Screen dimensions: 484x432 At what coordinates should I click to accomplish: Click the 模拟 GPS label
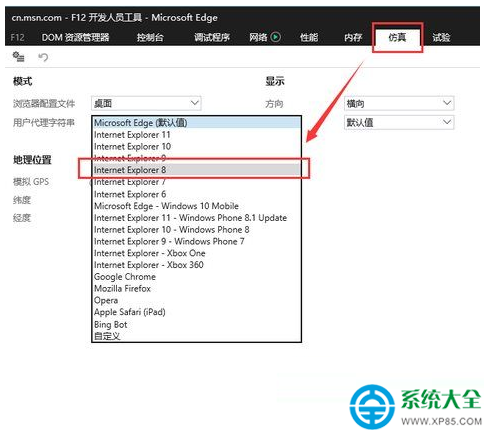pos(31,182)
